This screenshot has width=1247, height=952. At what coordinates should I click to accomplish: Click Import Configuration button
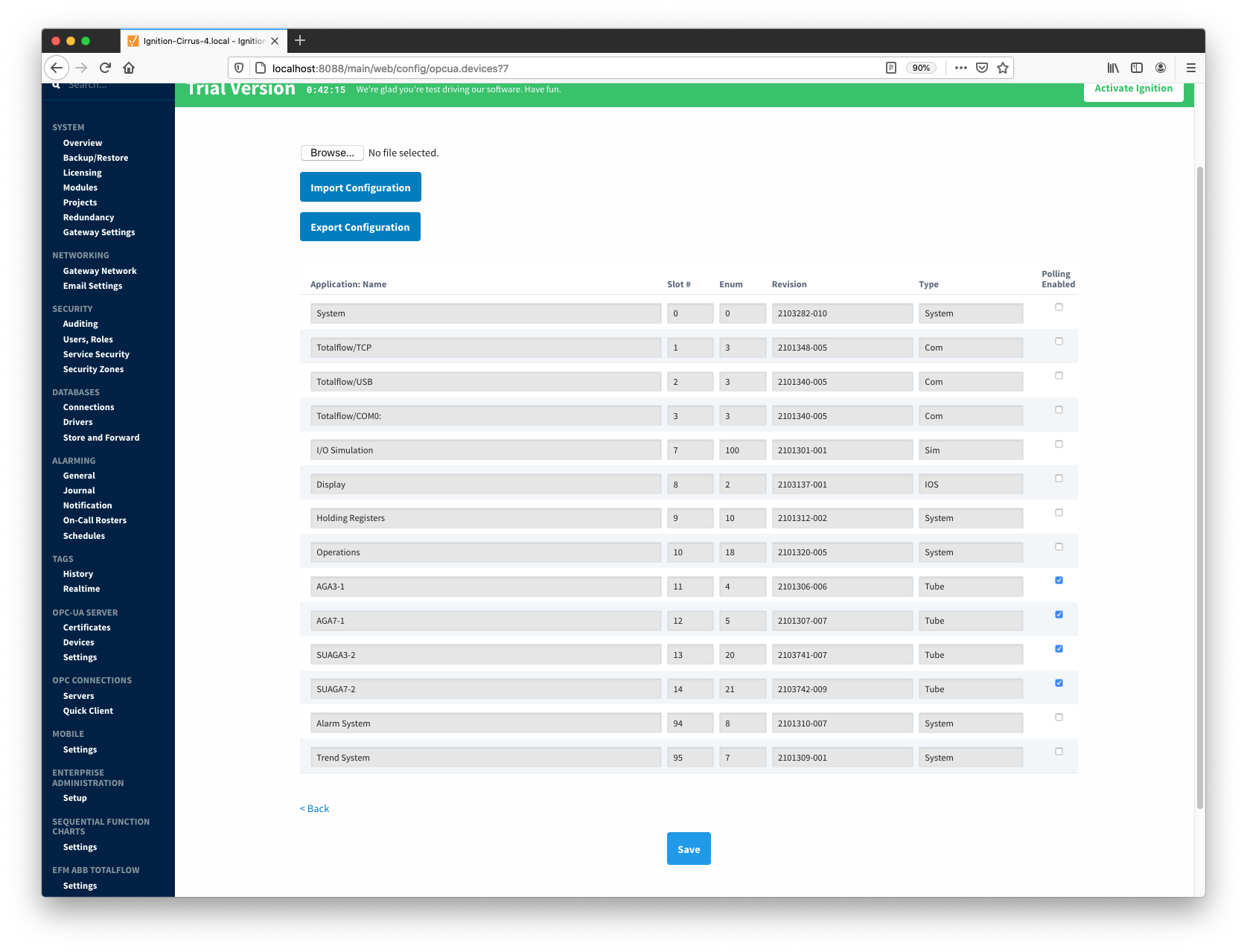[360, 188]
